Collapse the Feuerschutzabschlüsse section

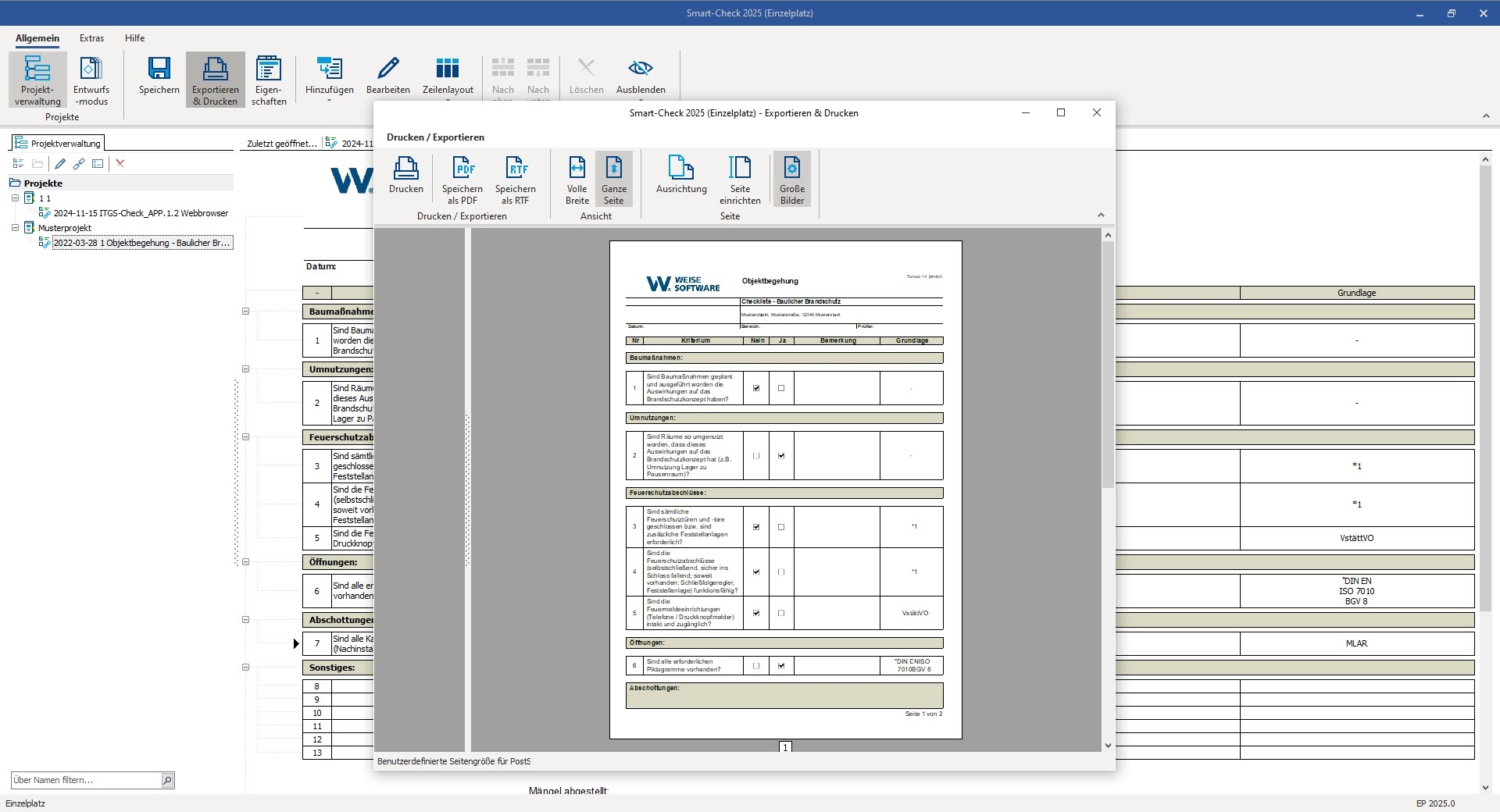click(245, 437)
